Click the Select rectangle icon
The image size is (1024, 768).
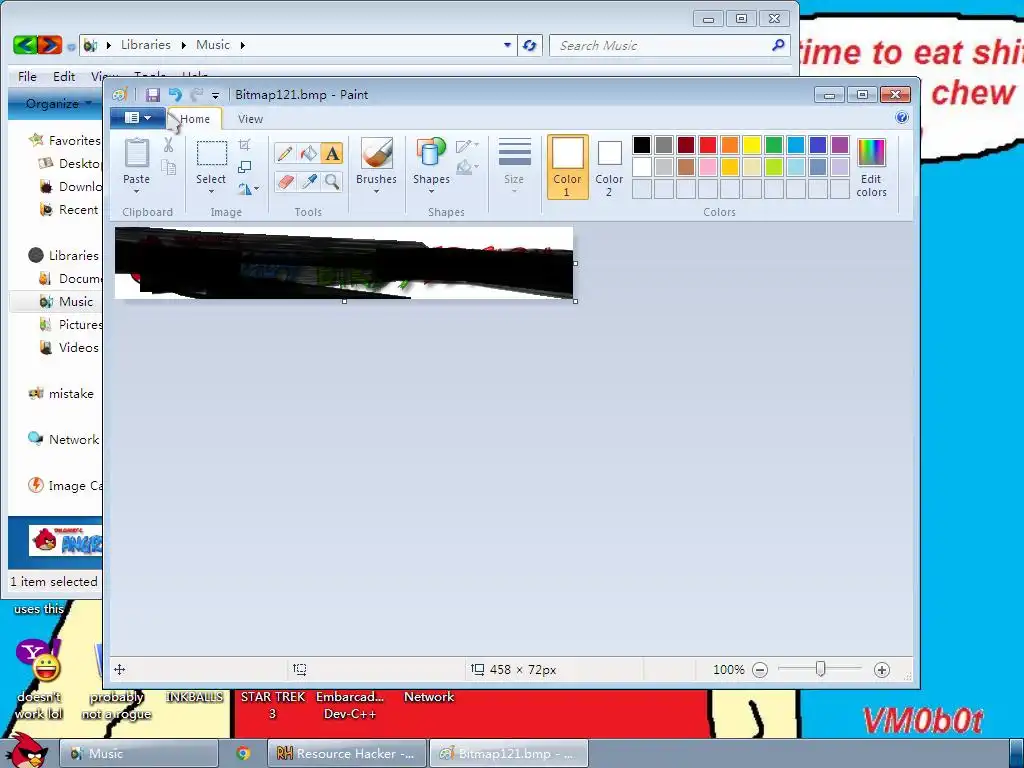coord(212,153)
